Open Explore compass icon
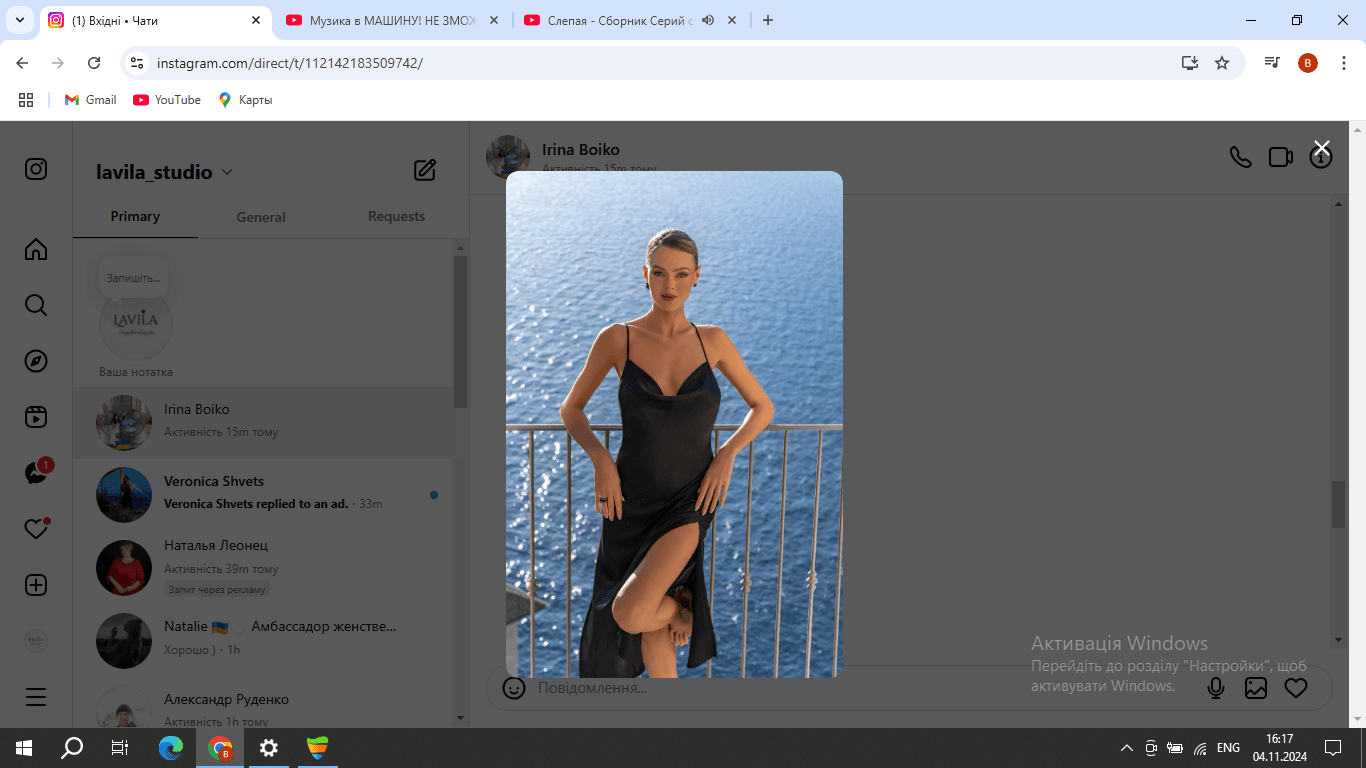This screenshot has width=1366, height=768. [x=36, y=361]
